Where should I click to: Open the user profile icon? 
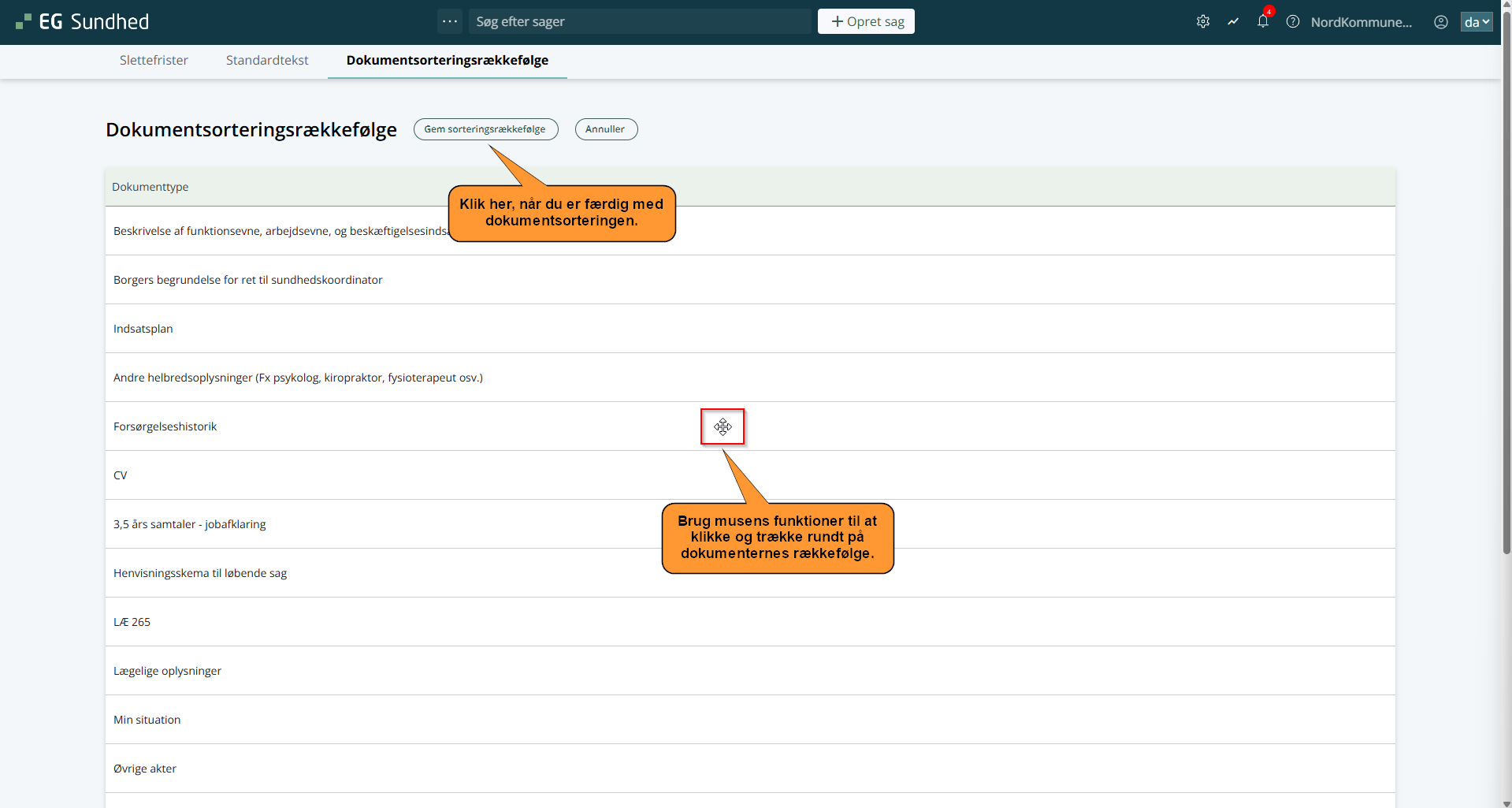(x=1441, y=22)
